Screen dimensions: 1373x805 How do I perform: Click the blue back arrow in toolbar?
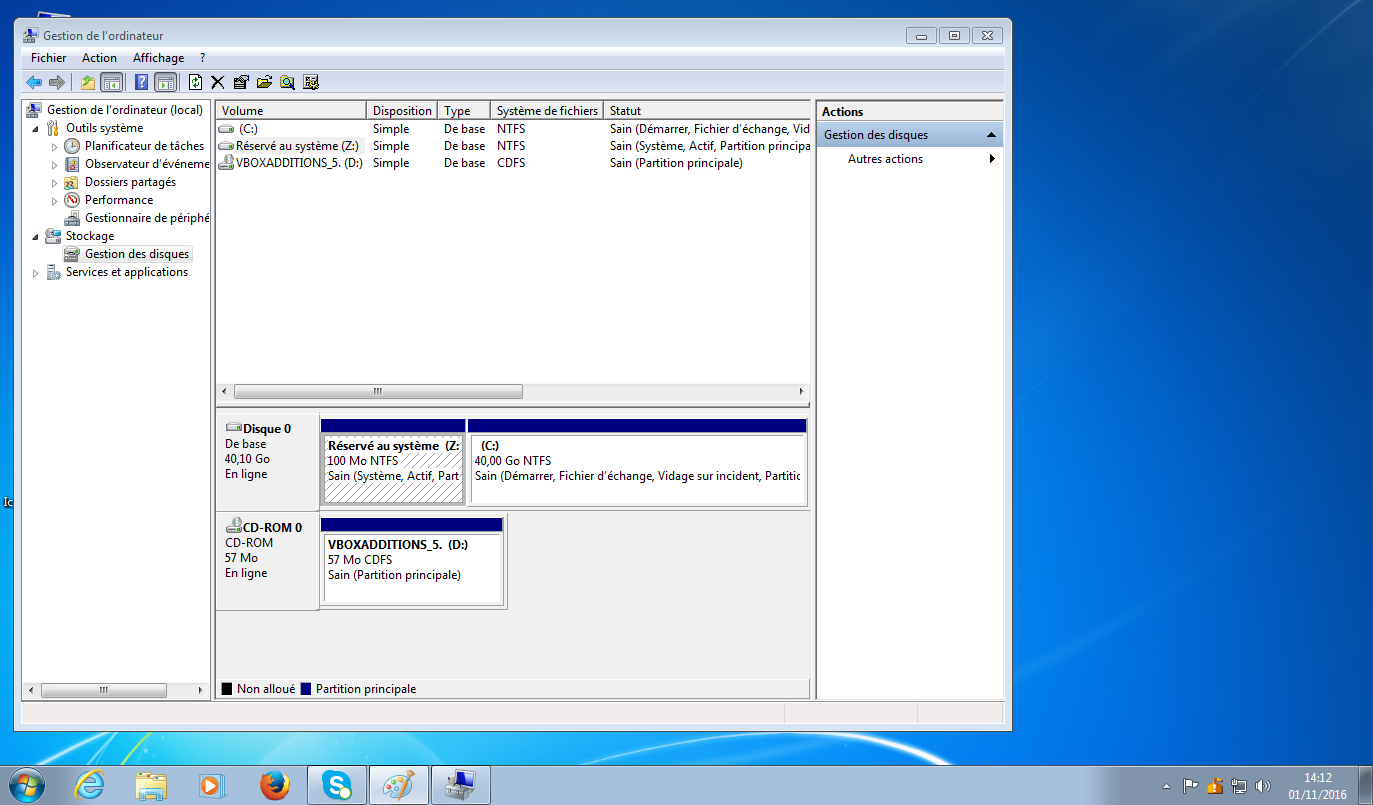click(34, 82)
